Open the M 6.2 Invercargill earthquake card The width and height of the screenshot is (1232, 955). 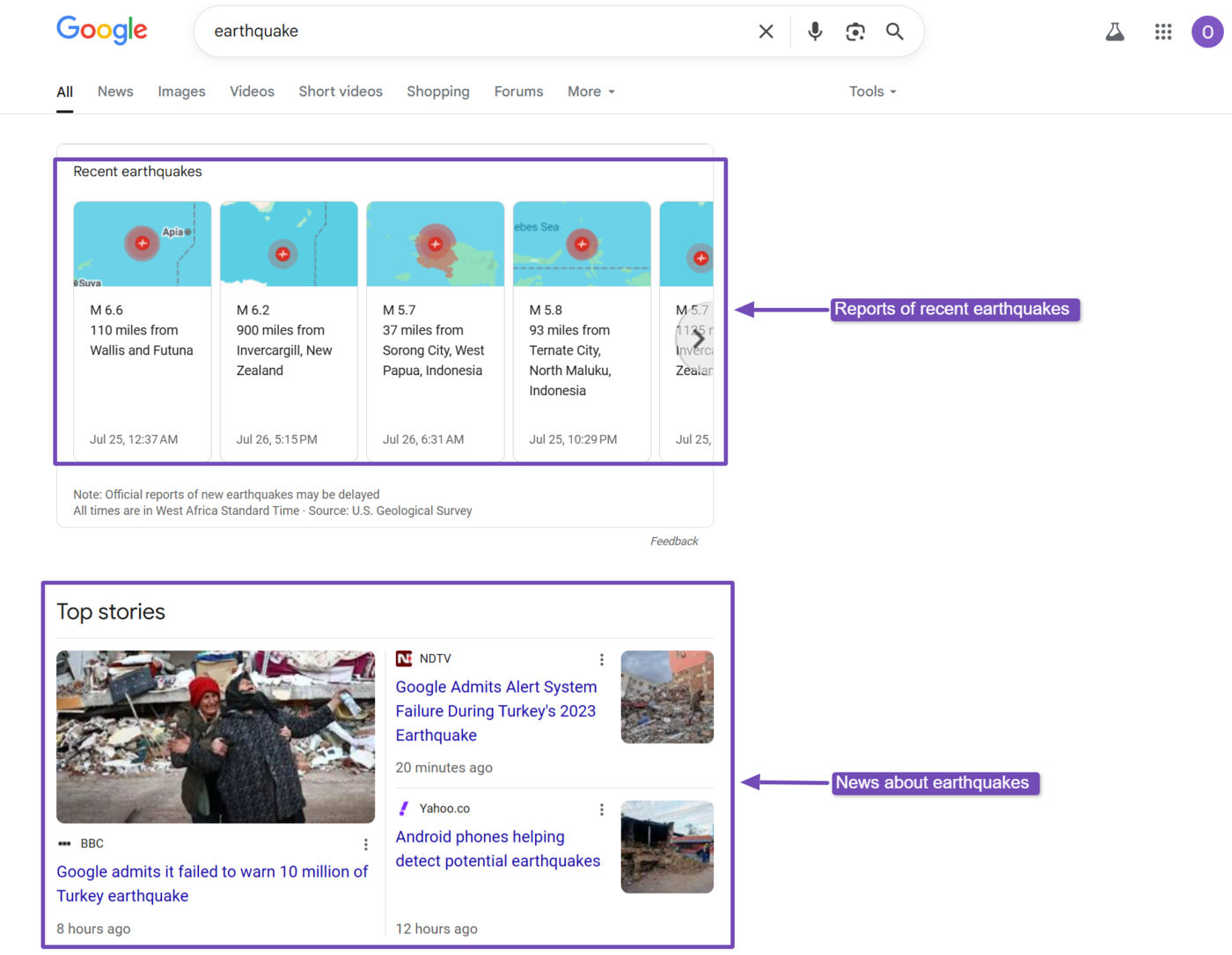click(289, 331)
